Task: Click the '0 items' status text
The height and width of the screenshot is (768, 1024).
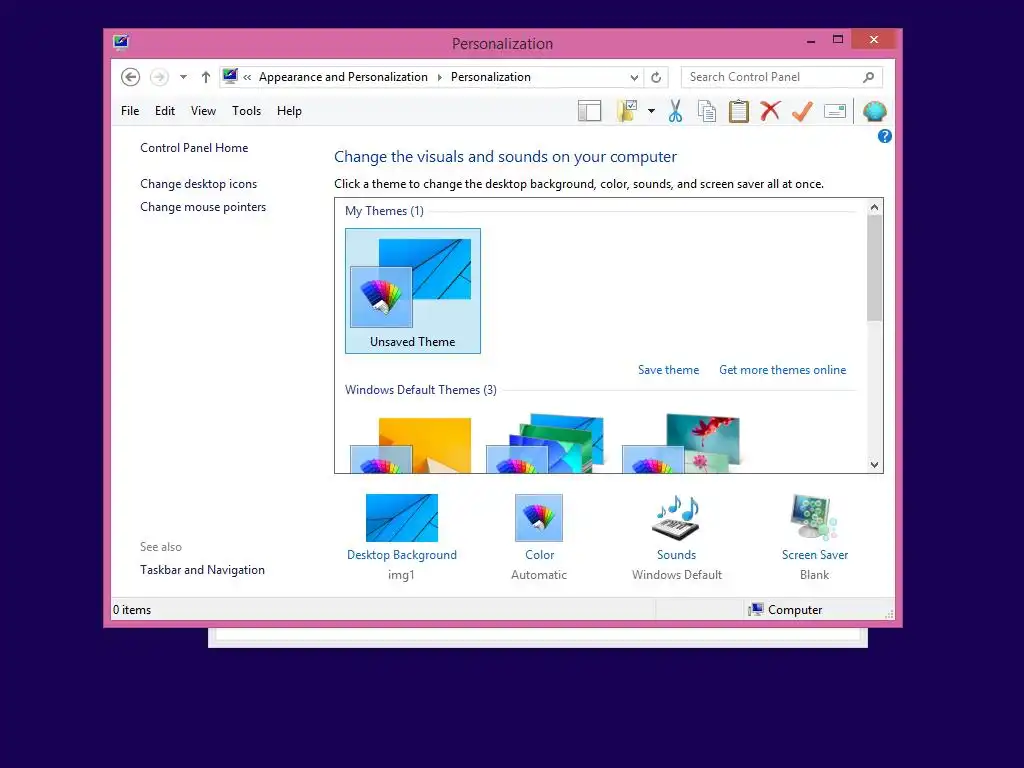Action: (x=132, y=610)
